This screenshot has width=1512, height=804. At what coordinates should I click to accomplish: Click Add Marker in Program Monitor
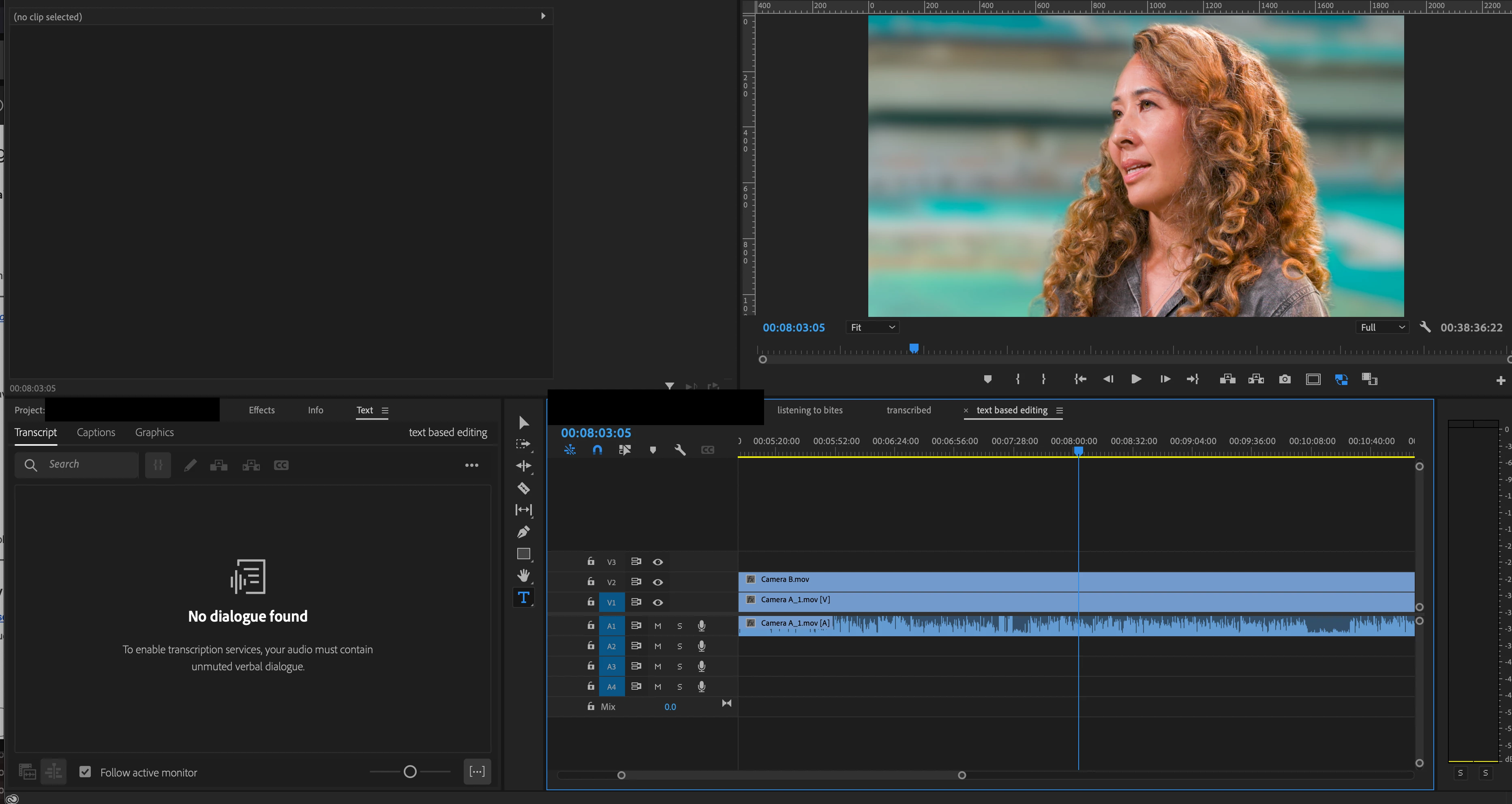987,379
